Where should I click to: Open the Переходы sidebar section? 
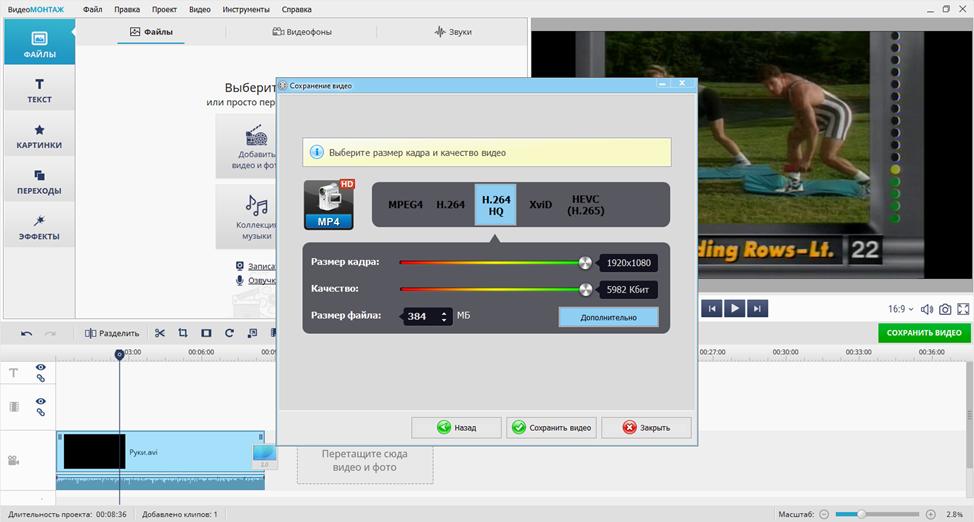coord(39,181)
